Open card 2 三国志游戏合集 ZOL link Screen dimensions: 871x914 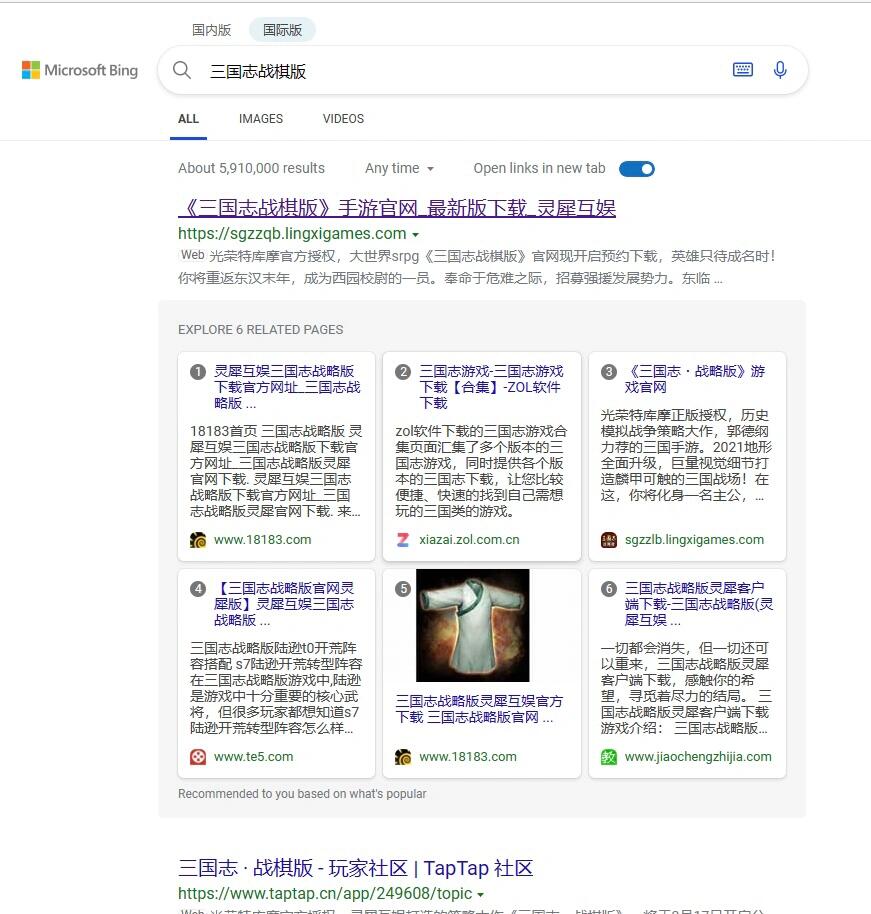click(491, 387)
